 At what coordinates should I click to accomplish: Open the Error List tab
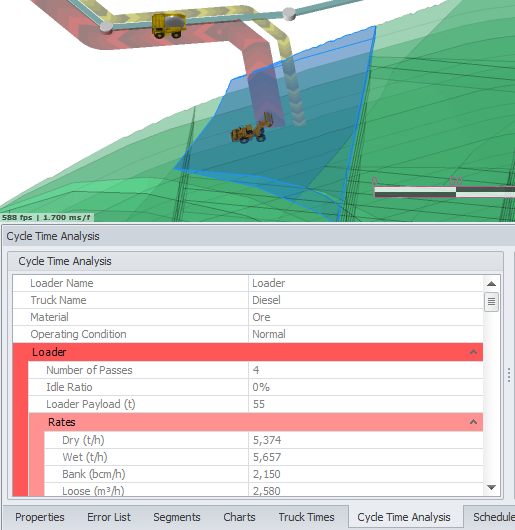coord(109,517)
